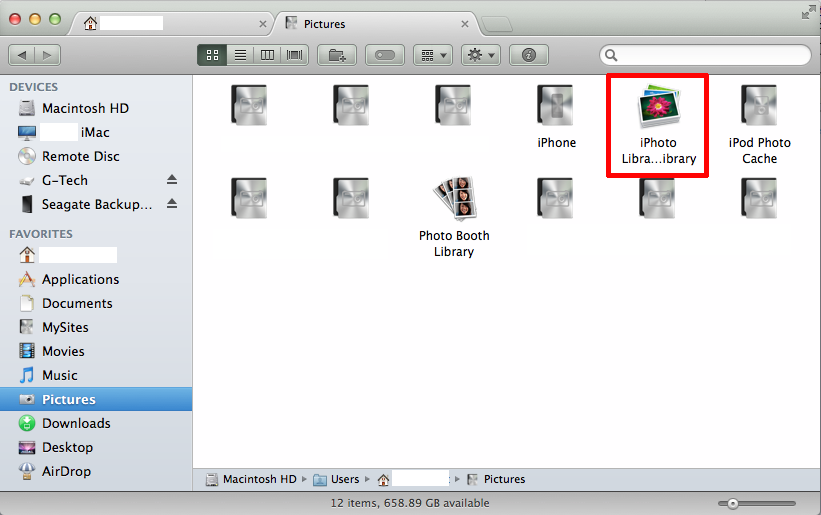
Task: Click the DEVICES sidebar heading
Action: [x=34, y=87]
